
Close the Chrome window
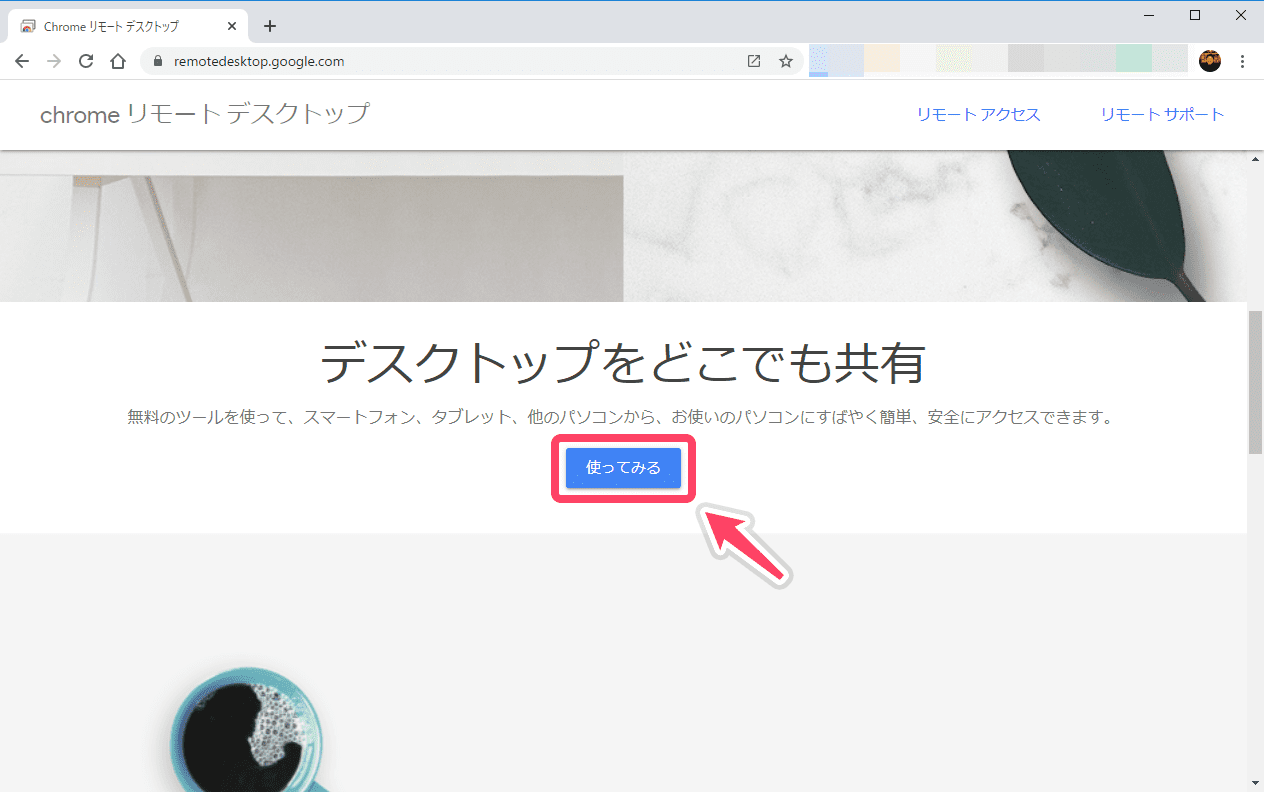pyautogui.click(x=1241, y=15)
